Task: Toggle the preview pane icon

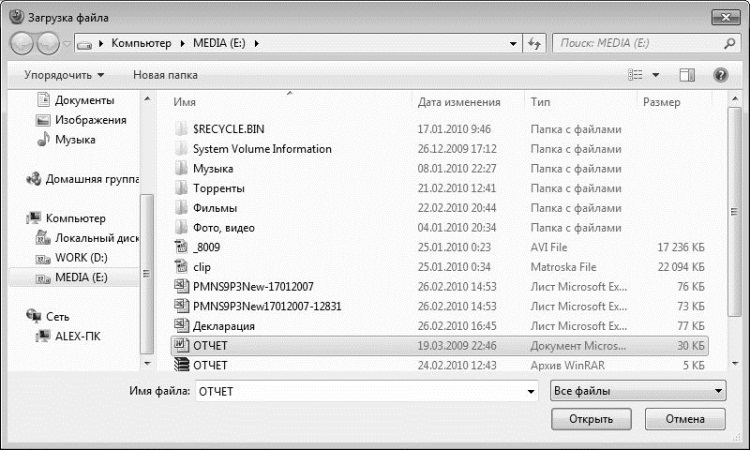Action: click(687, 75)
